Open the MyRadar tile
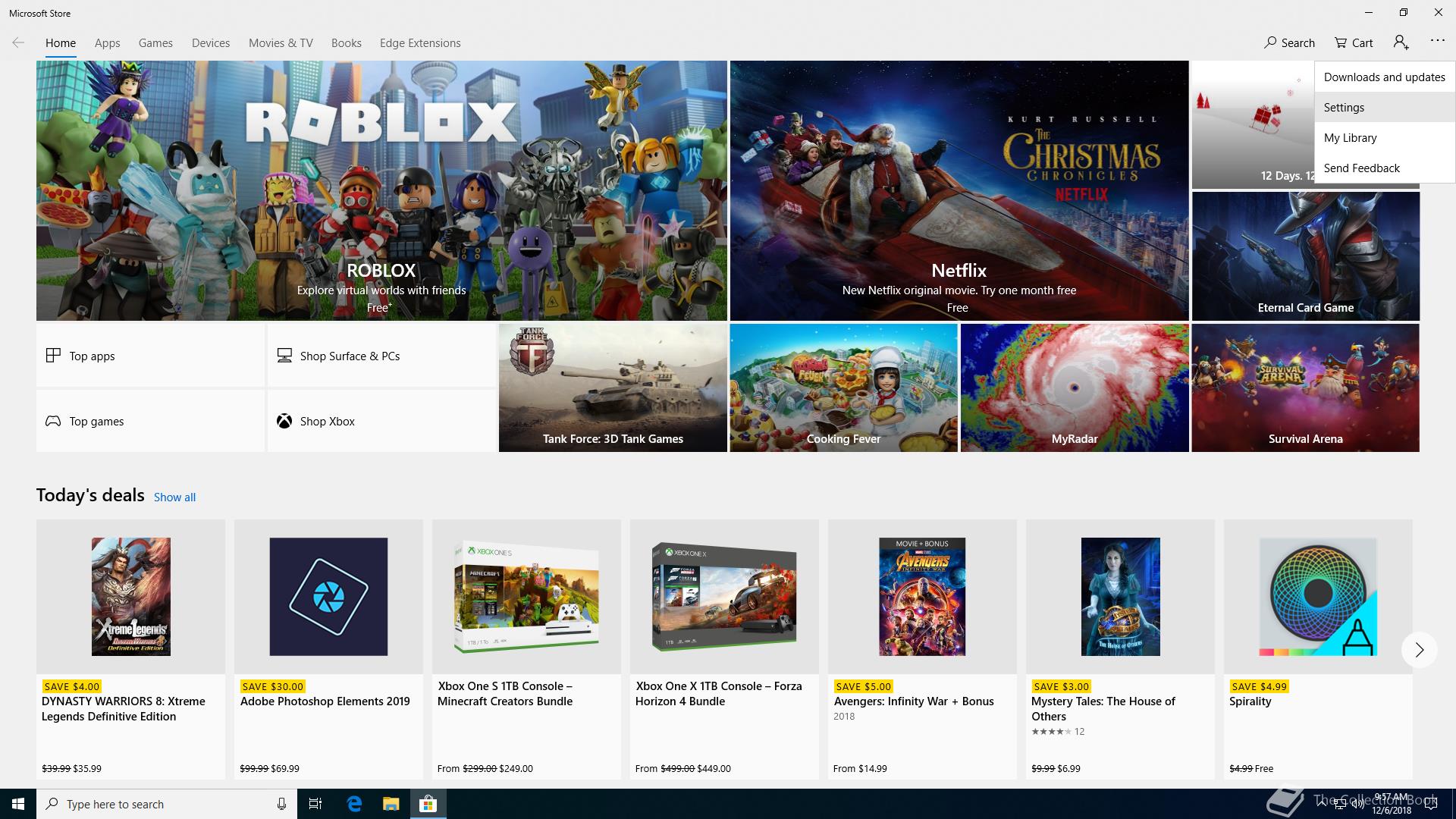This screenshot has width=1456, height=819. pyautogui.click(x=1075, y=388)
